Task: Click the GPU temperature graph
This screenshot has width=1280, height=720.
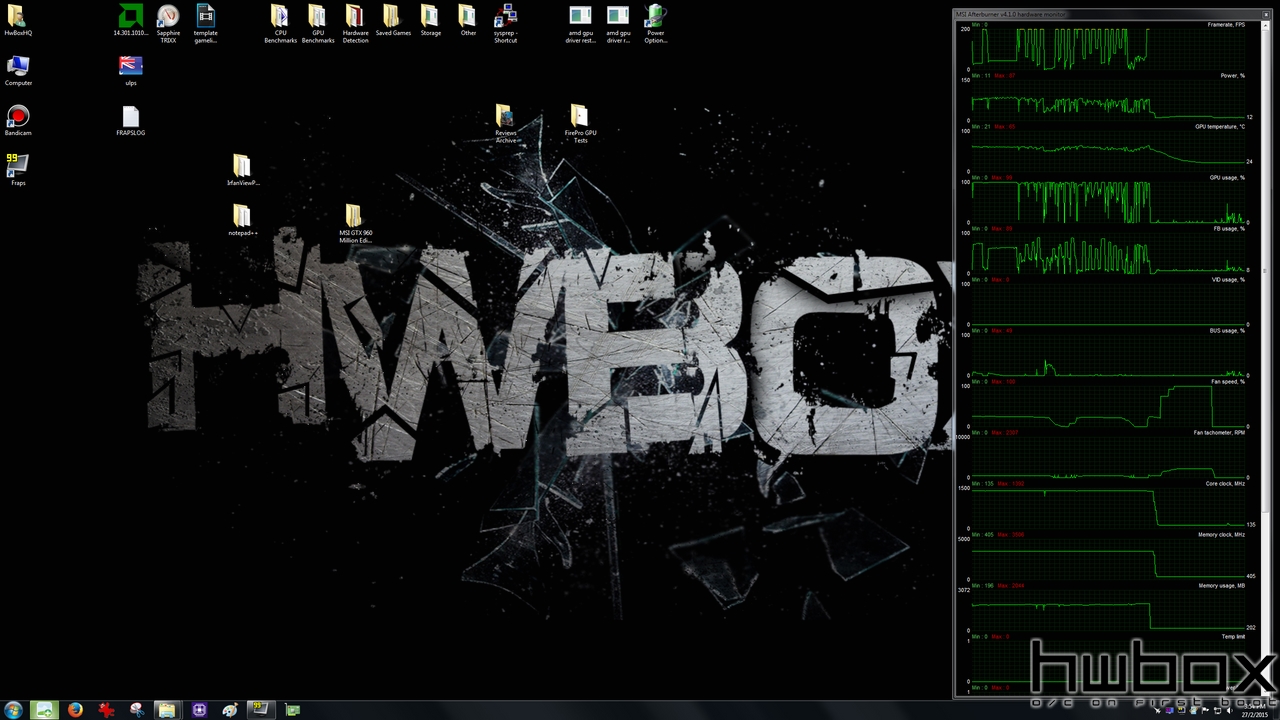Action: 1108,151
